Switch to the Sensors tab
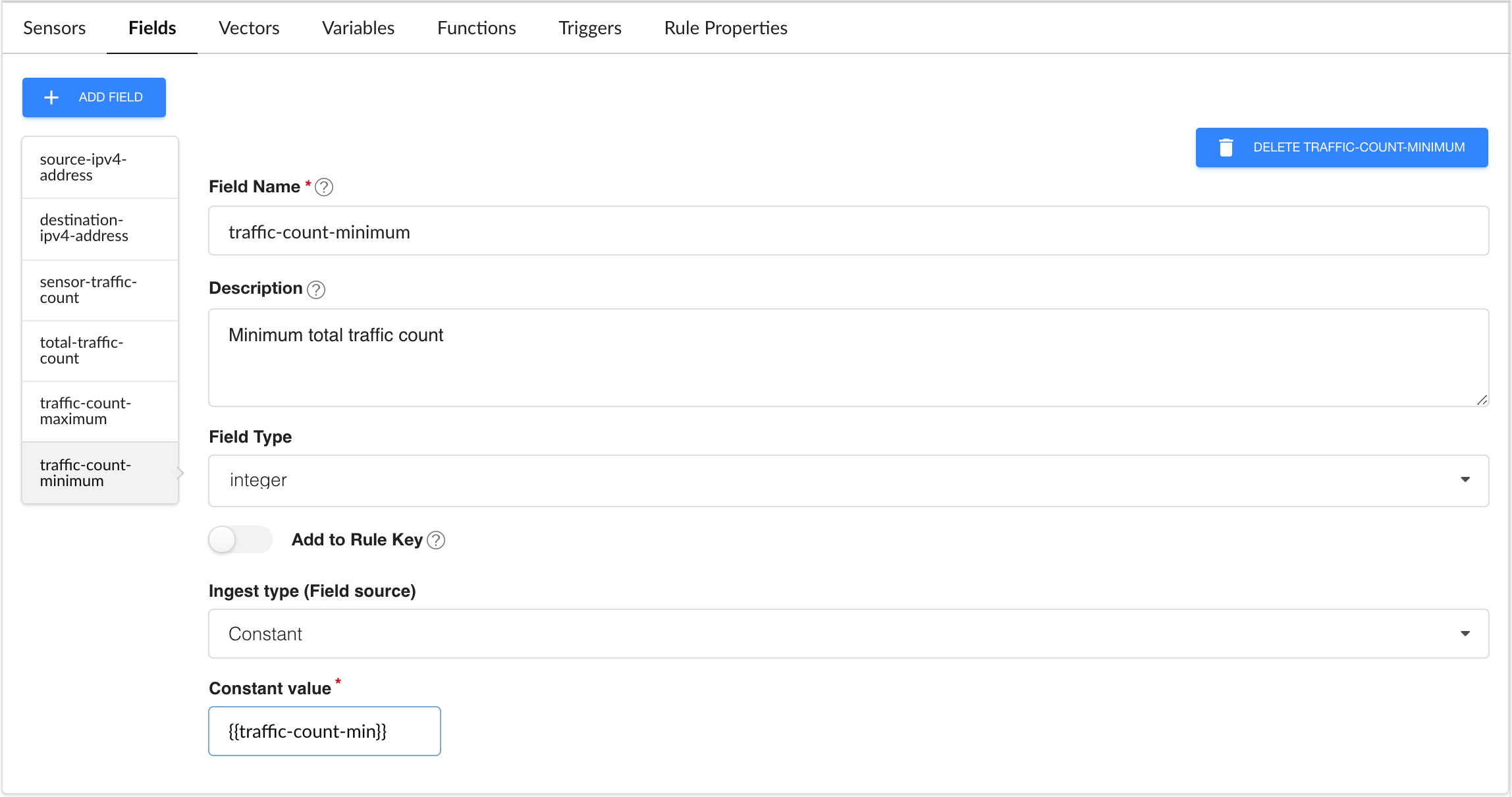This screenshot has height=797, width=1512. coord(55,28)
